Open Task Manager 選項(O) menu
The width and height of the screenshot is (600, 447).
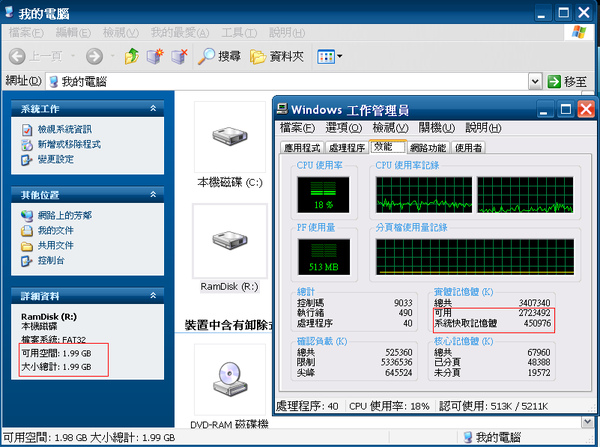click(x=344, y=127)
